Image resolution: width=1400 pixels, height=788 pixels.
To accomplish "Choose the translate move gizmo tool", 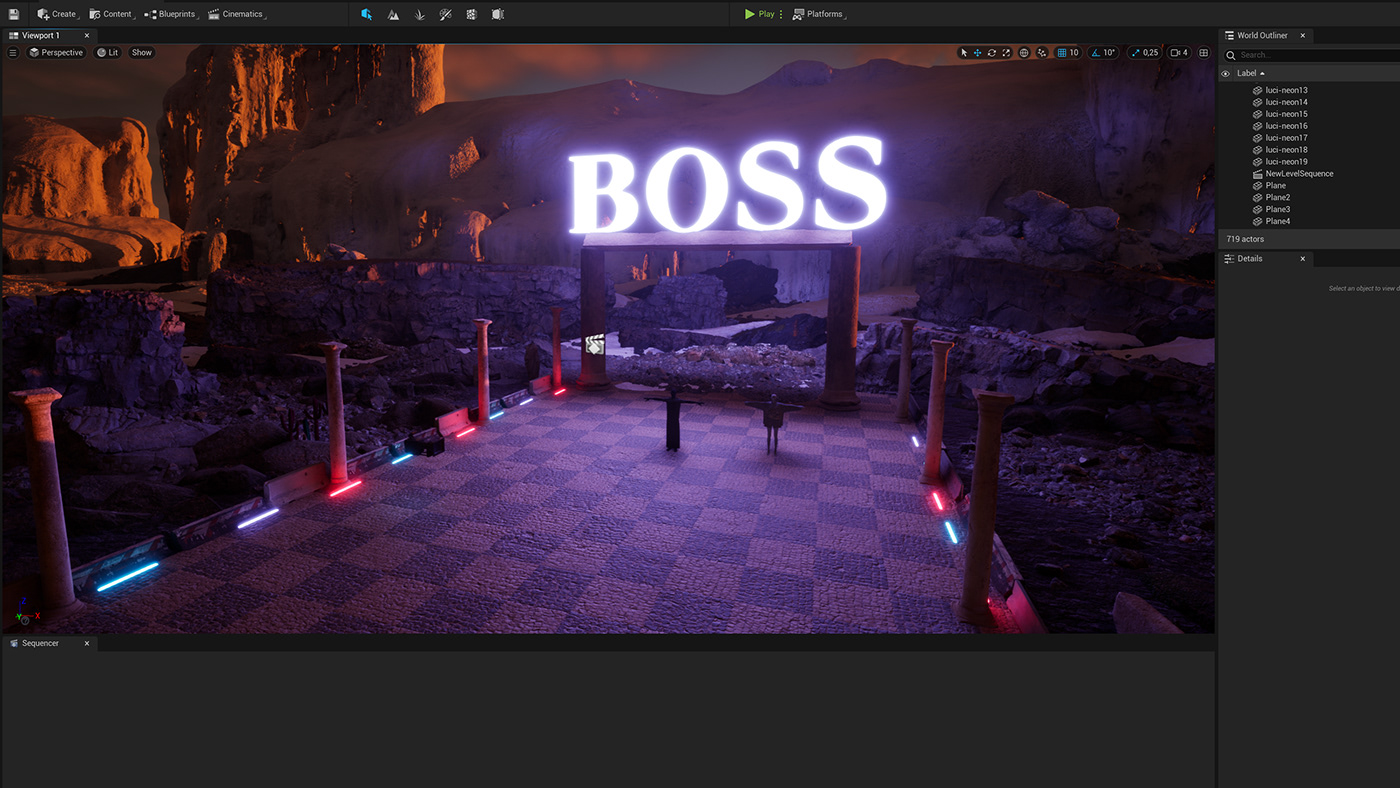I will pos(978,53).
